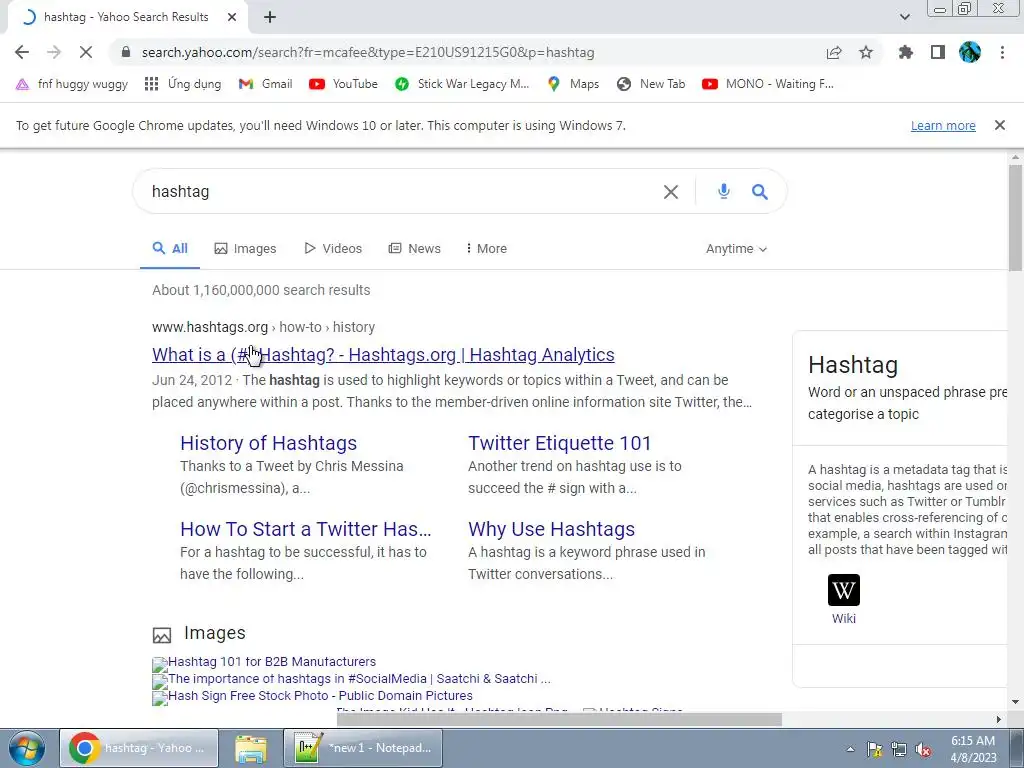
Task: Open Hashtag 101 for B2B Manufacturers image
Action: click(x=264, y=662)
